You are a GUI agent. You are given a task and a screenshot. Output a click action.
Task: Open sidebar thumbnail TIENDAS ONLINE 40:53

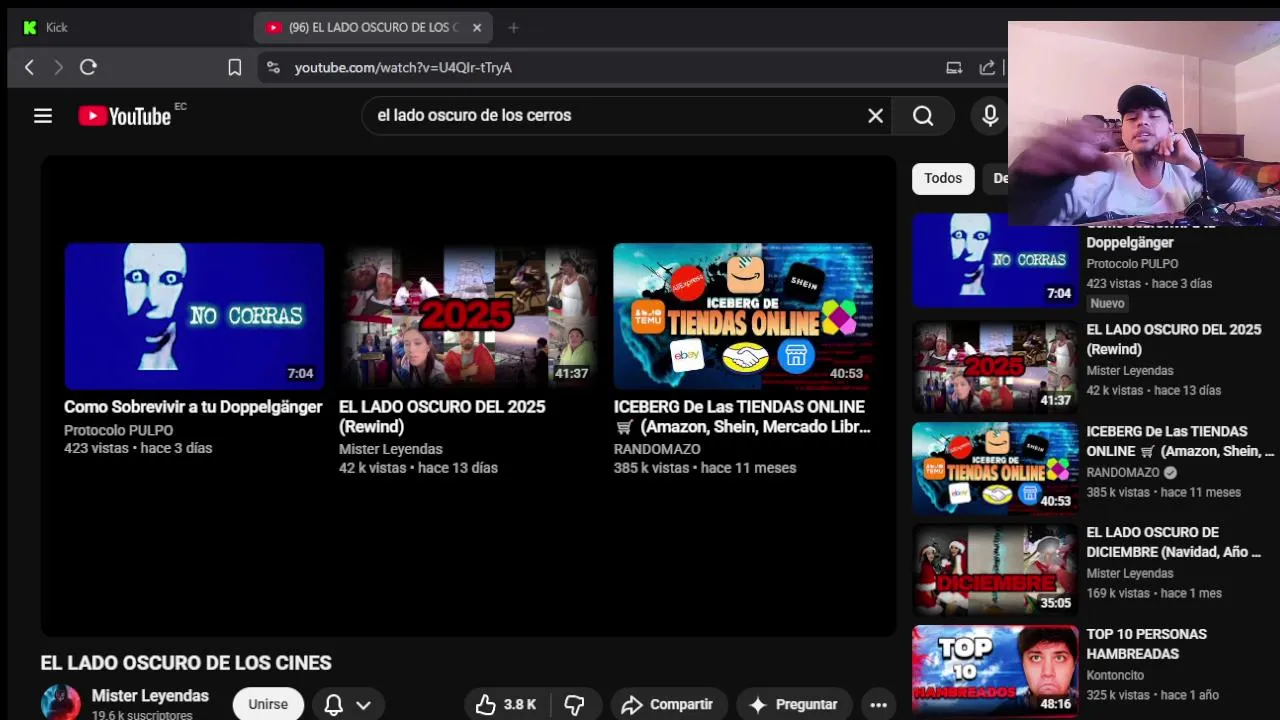tap(995, 468)
